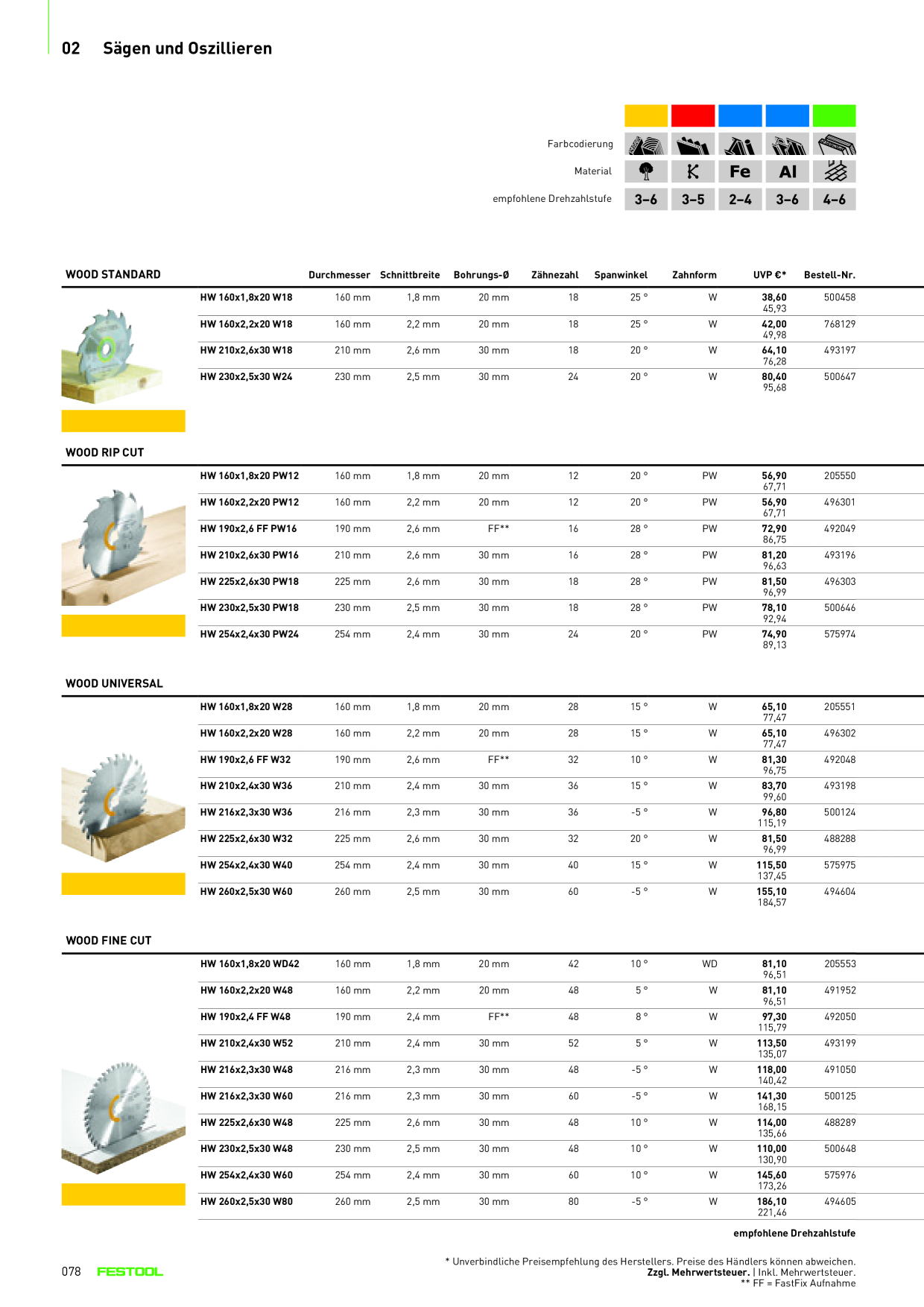Click the 3–5 speed level box
This screenshot has width=924, height=1307.
(x=693, y=199)
